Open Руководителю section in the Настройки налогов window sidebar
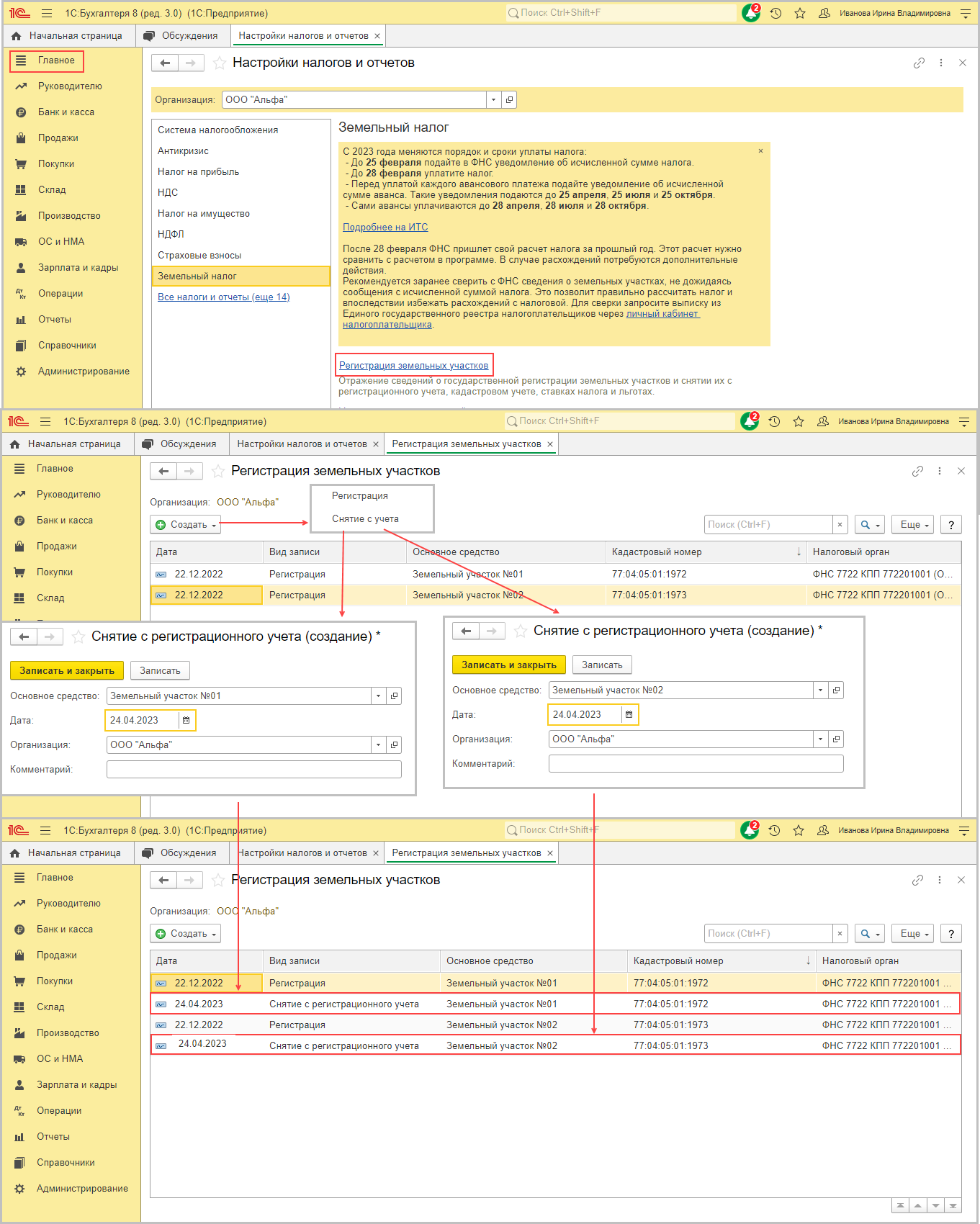This screenshot has width=980, height=1224. (70, 86)
